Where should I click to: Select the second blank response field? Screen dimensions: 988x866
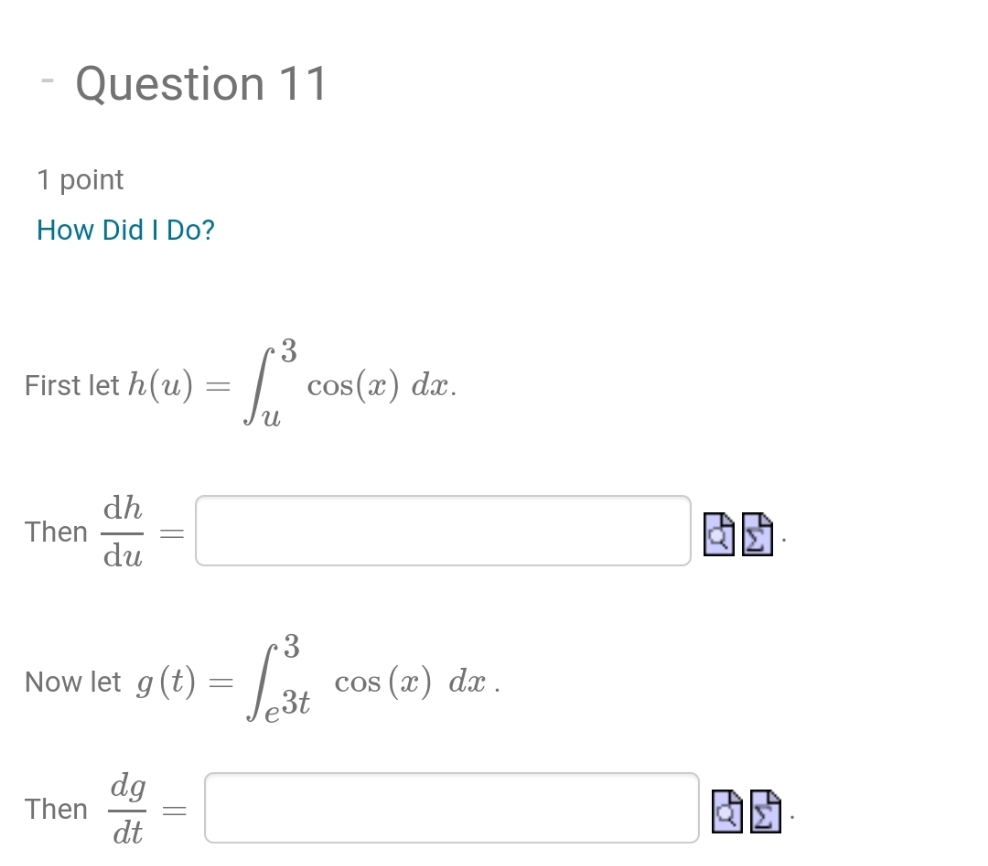click(450, 807)
